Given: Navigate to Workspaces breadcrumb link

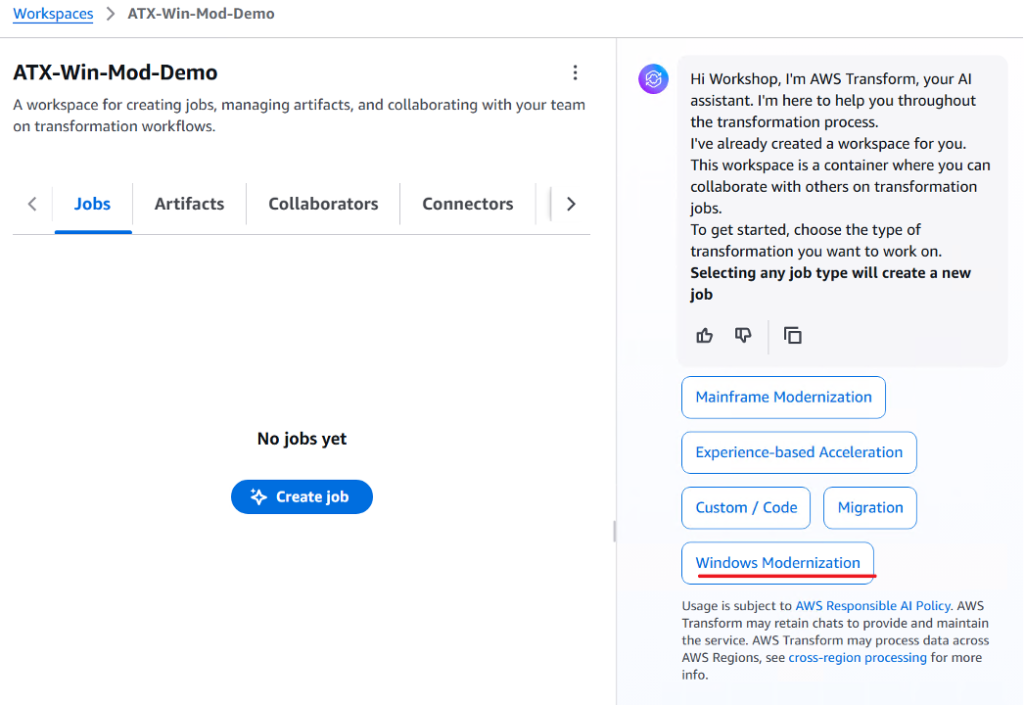Looking at the screenshot, I should point(53,14).
